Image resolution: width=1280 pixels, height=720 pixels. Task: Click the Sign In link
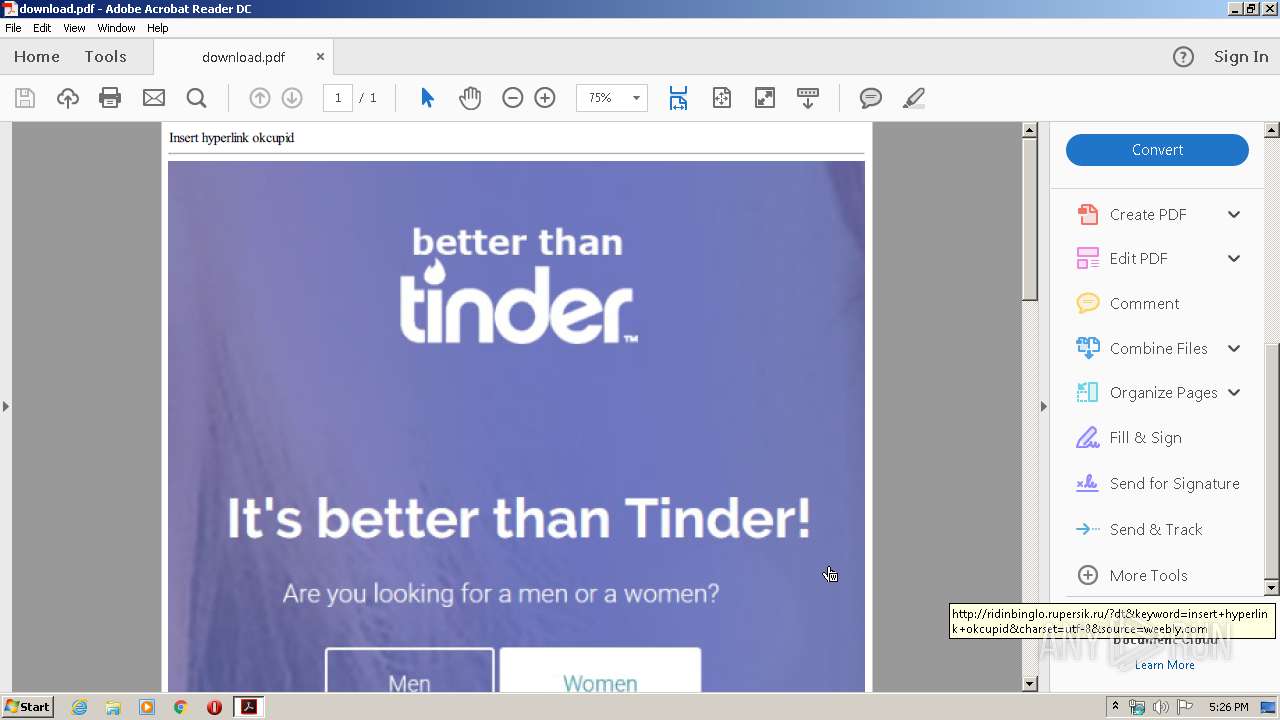coord(1241,57)
